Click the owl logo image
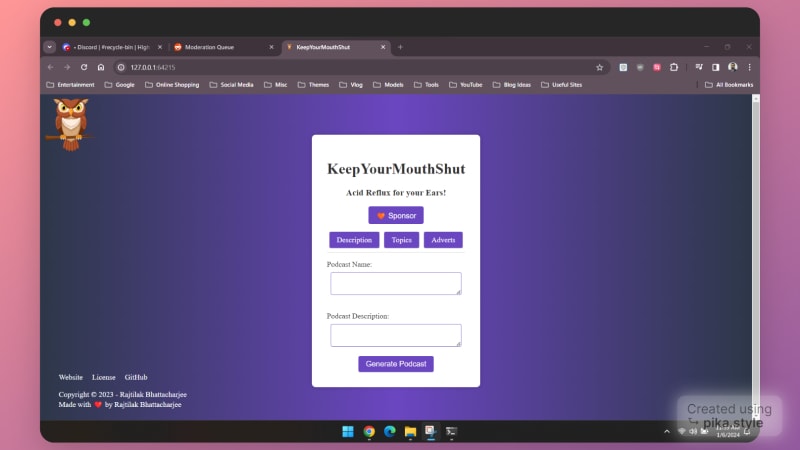 point(70,124)
